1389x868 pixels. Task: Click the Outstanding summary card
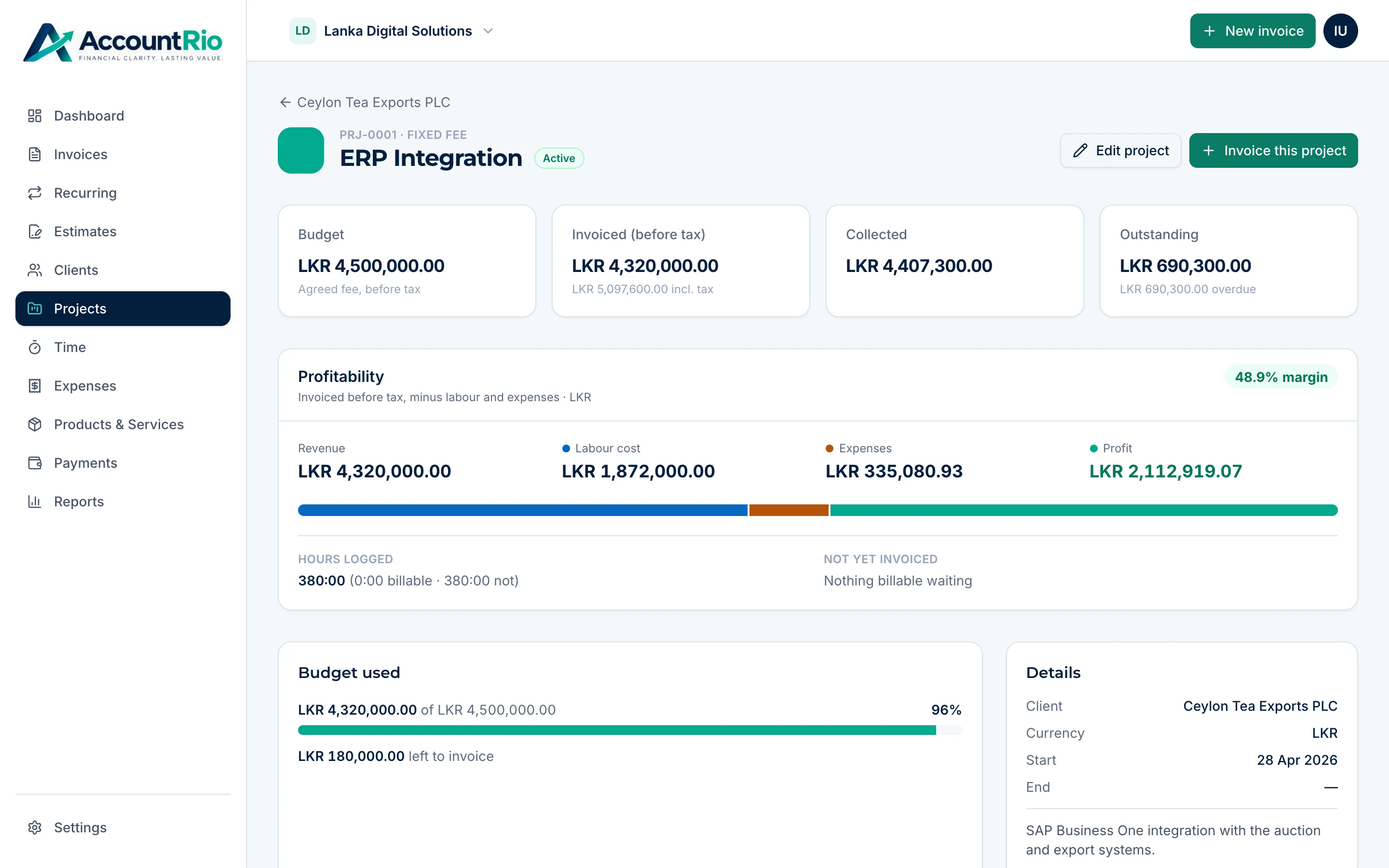(1228, 260)
